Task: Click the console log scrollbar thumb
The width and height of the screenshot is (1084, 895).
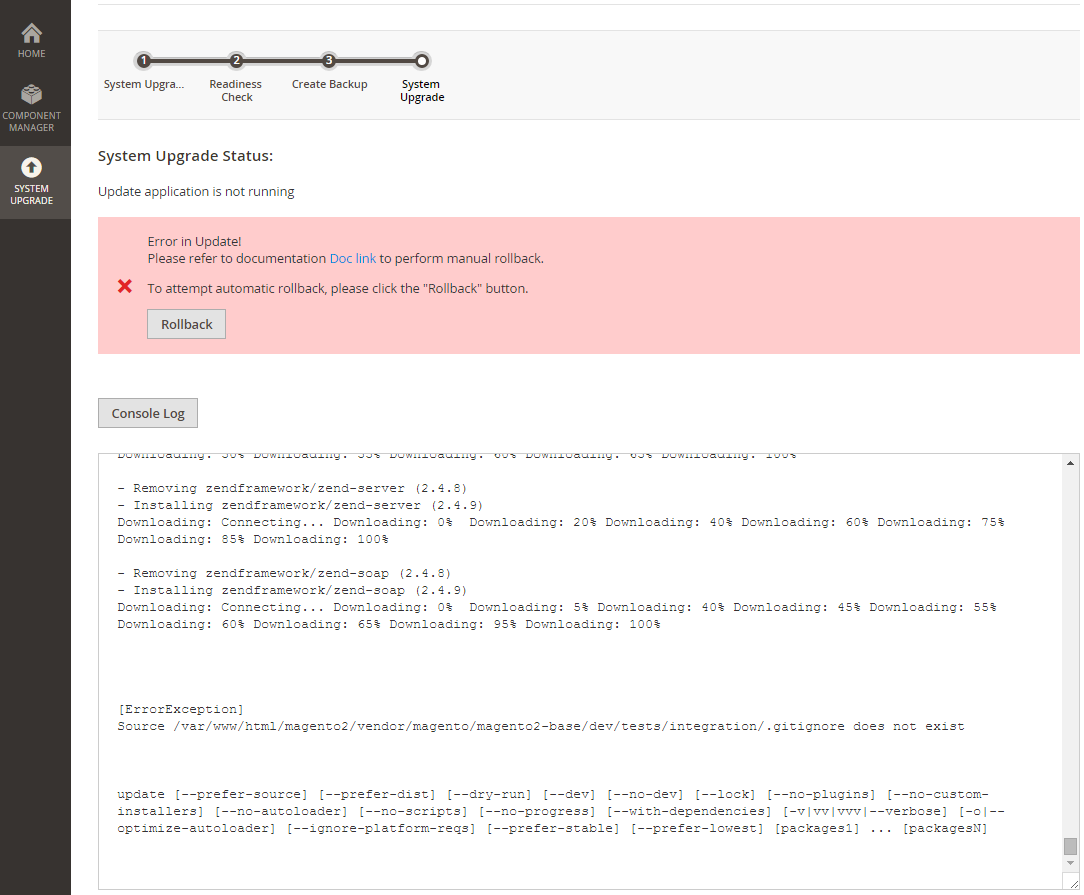Action: tap(1070, 846)
